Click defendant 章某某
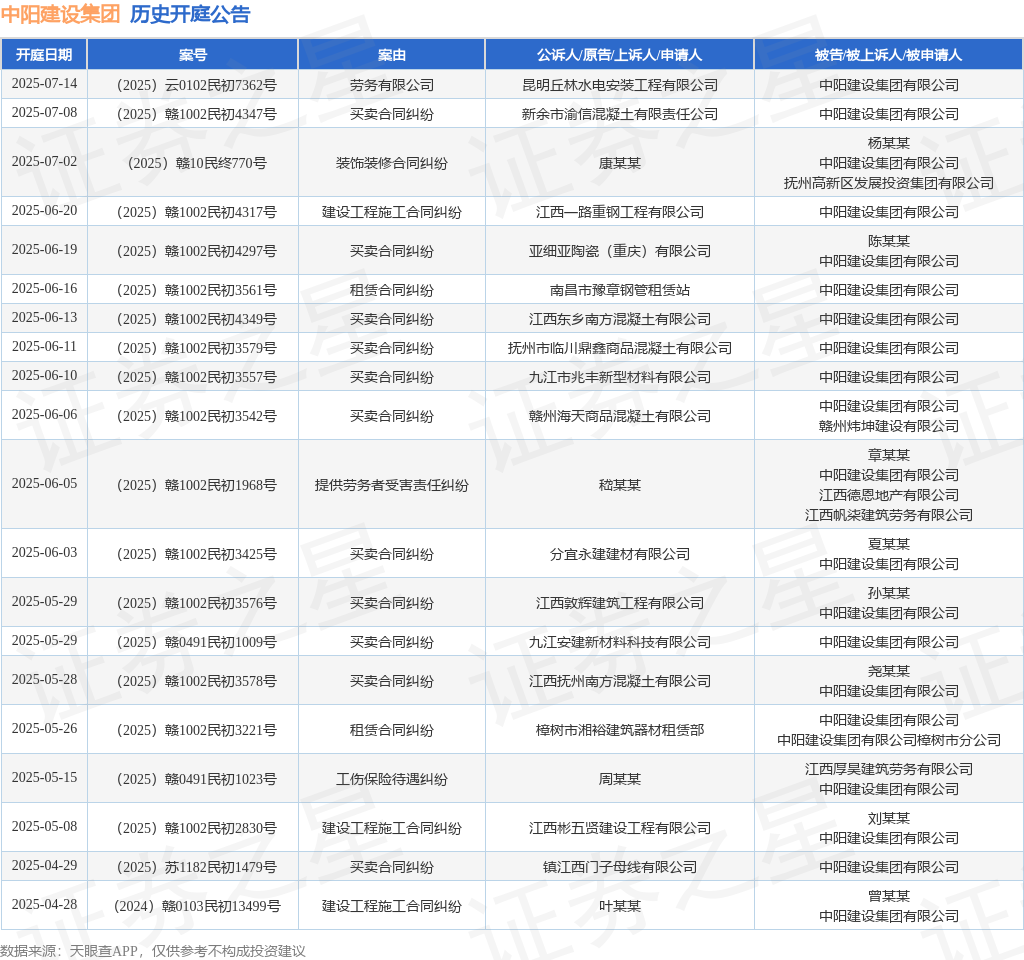The image size is (1024, 960). click(x=889, y=455)
